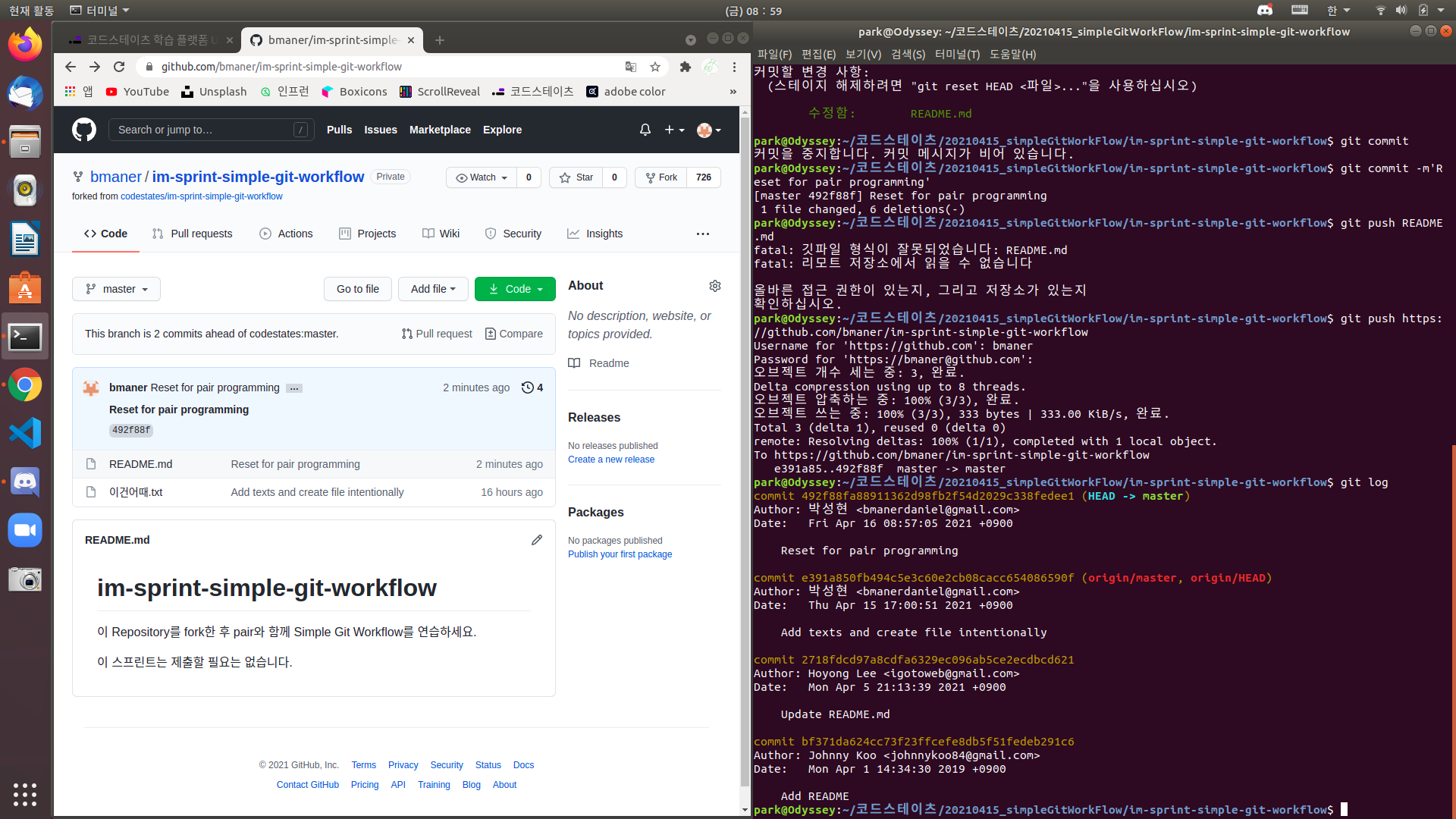This screenshot has height=819, width=1456.
Task: Switch to the Pull requests tab
Action: (x=193, y=234)
